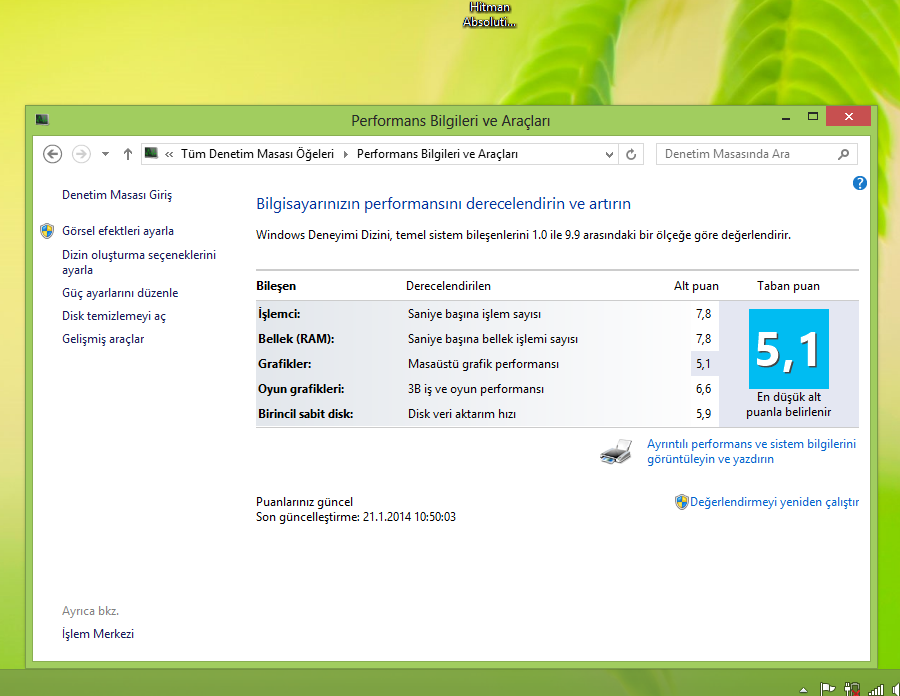The image size is (900, 696).
Task: Show hidden tray icons arrow
Action: pos(804,690)
